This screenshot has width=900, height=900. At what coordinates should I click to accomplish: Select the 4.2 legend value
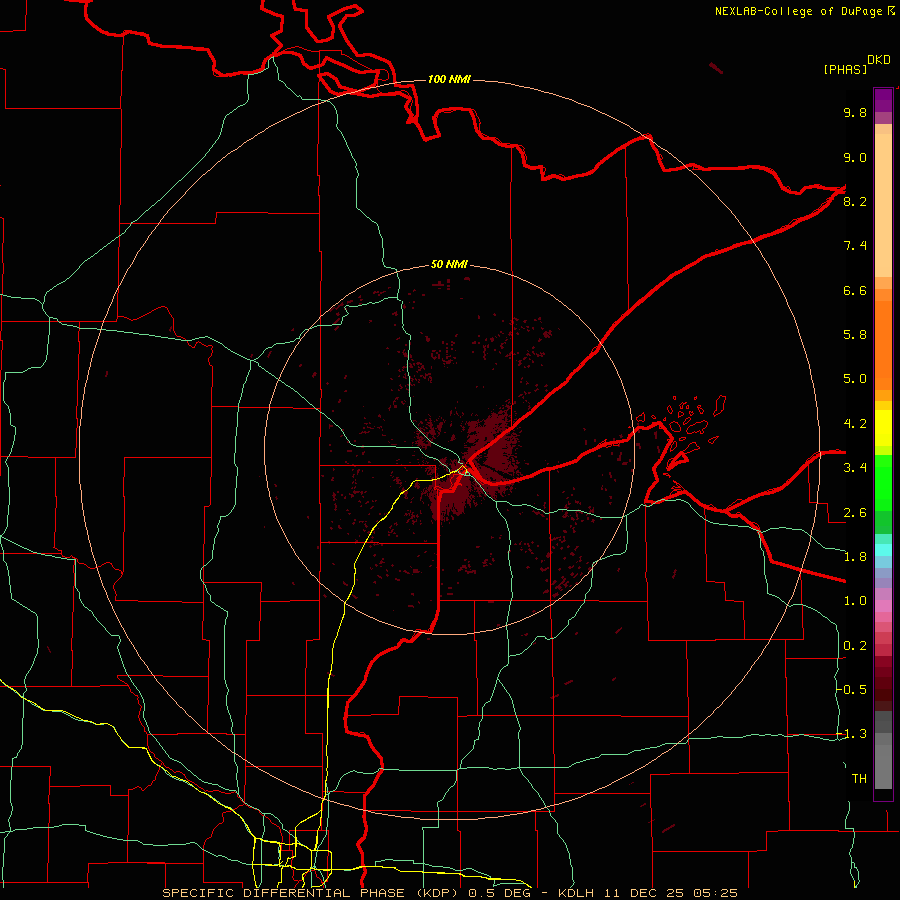(x=855, y=424)
